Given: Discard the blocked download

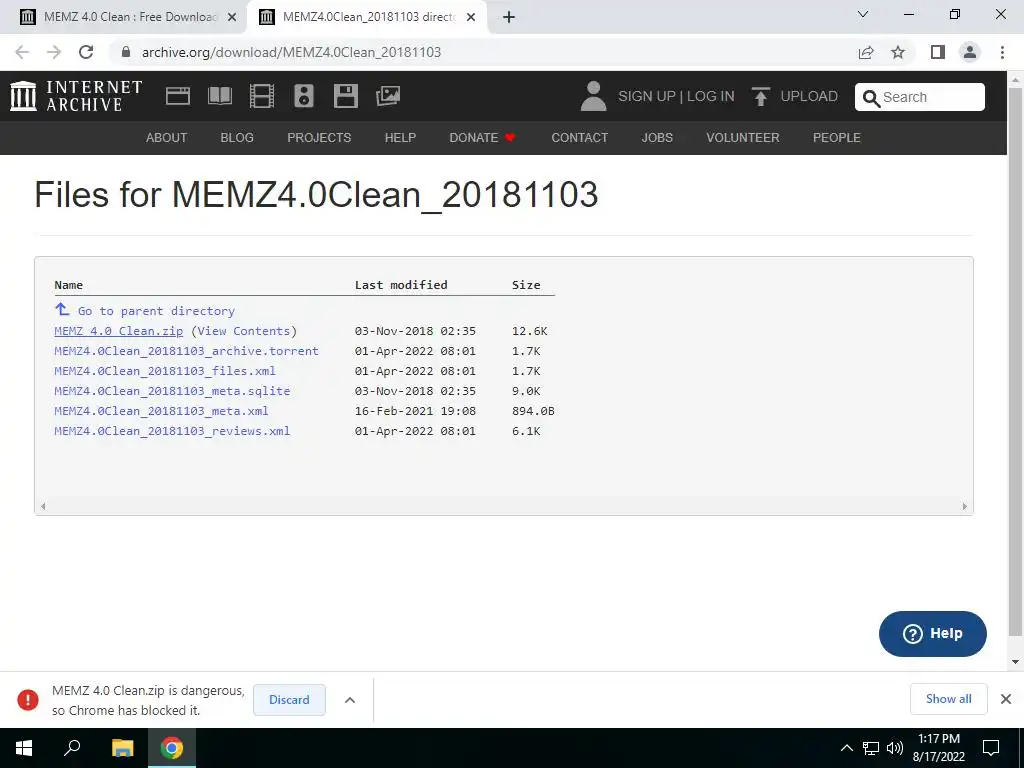Looking at the screenshot, I should click(x=289, y=699).
